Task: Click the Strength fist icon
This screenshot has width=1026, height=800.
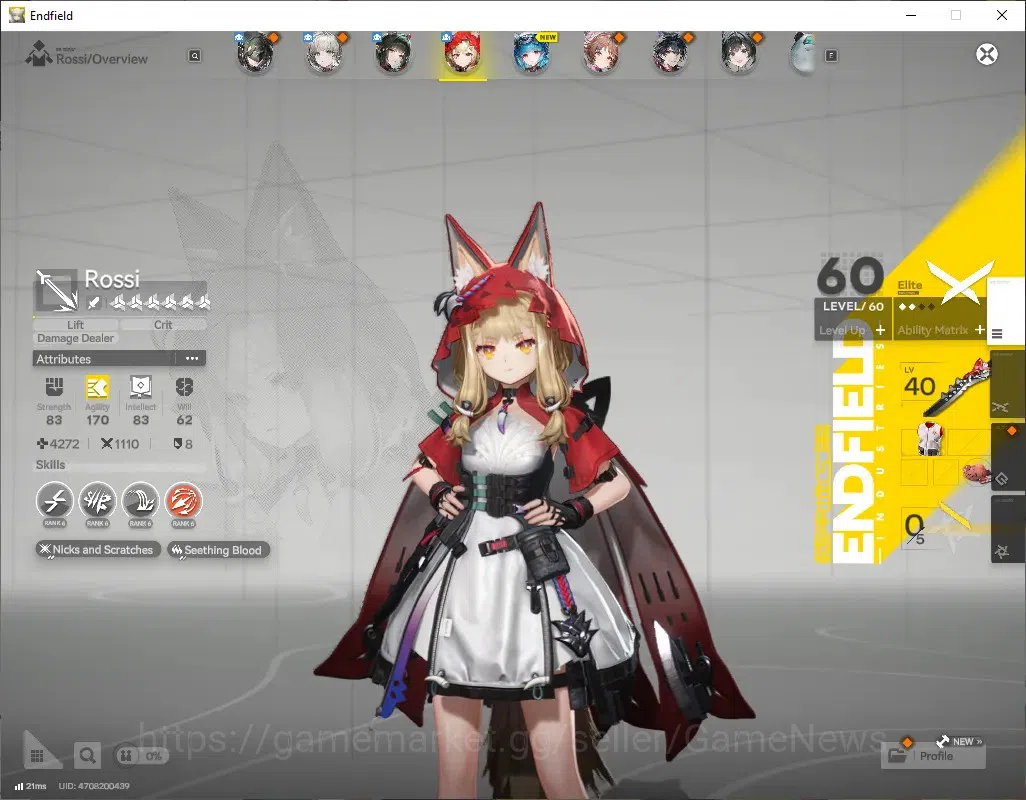Action: click(54, 387)
